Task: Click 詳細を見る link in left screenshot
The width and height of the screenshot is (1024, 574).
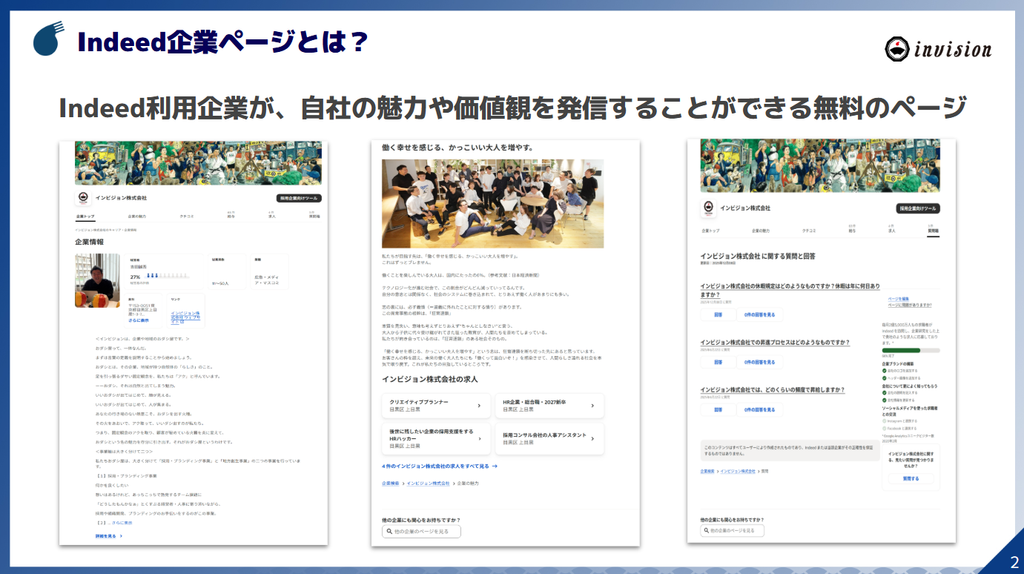Action: [108, 536]
